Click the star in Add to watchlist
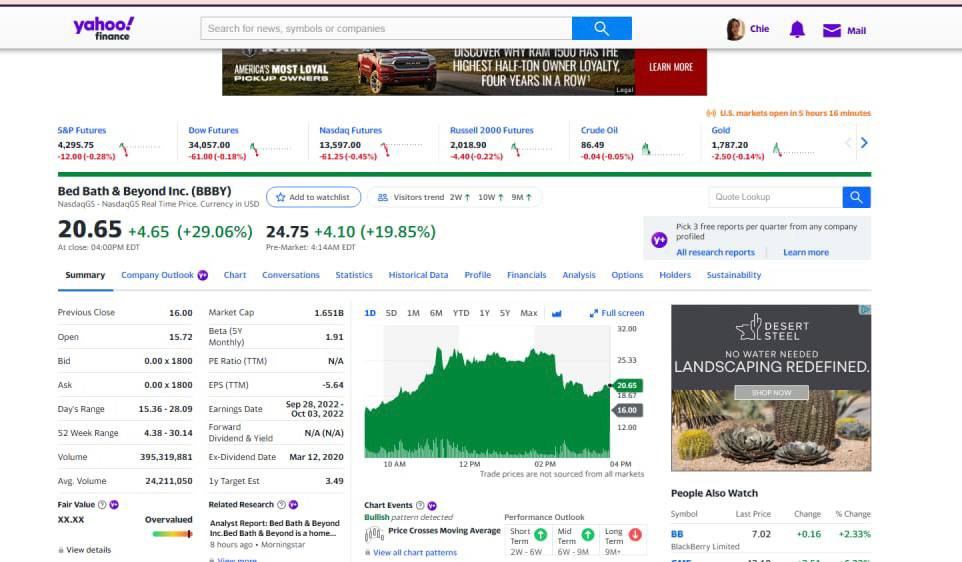Screen dimensions: 962x562 (280, 198)
